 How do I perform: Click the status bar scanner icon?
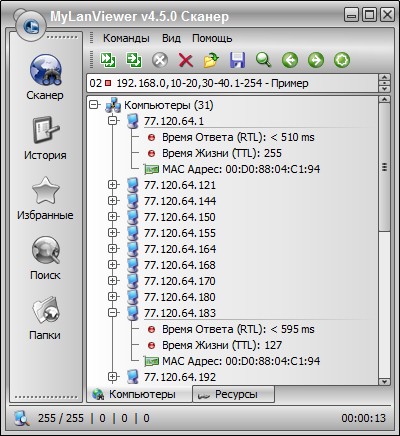(x=22, y=418)
